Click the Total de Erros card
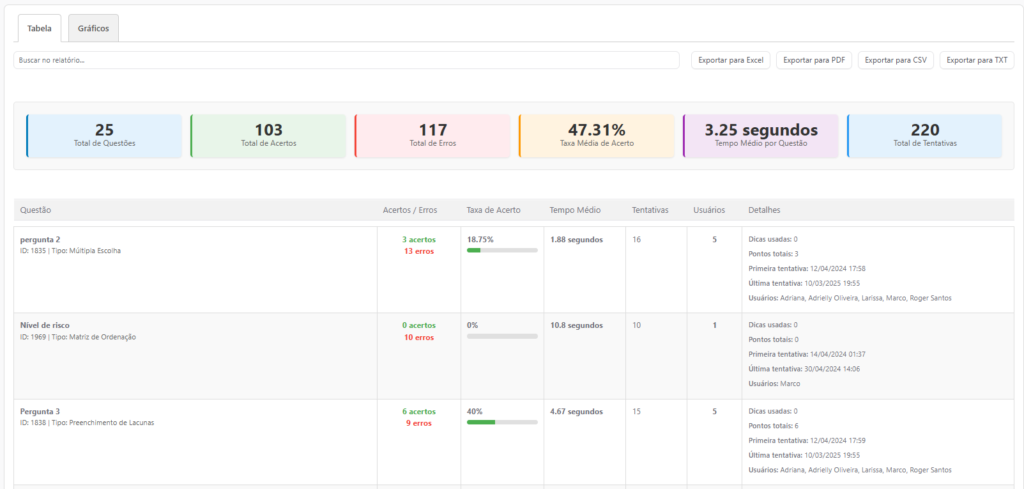The image size is (1024, 489). [x=432, y=136]
